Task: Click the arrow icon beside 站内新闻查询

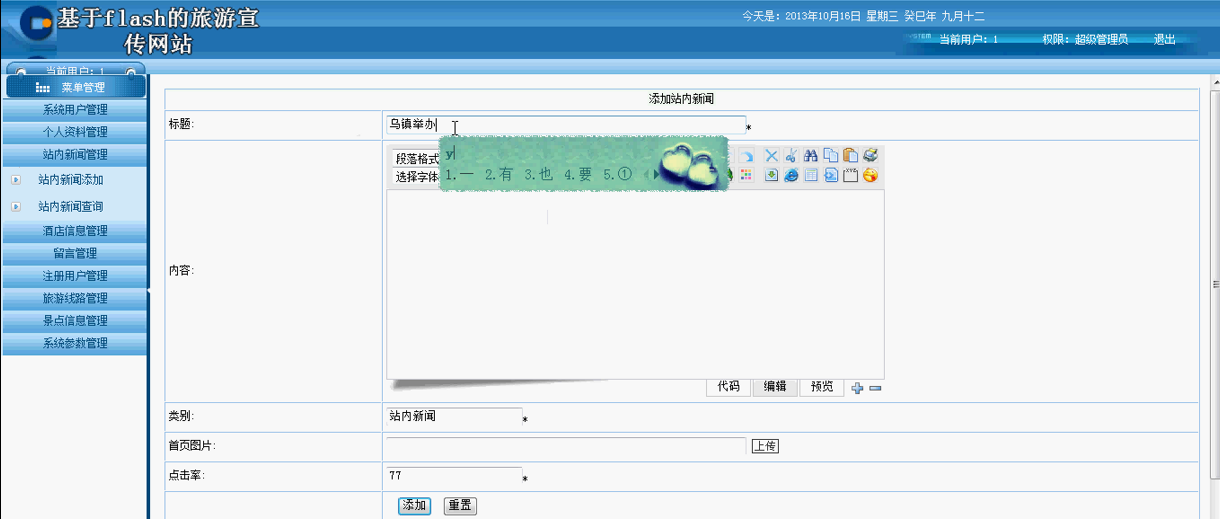Action: (16, 207)
